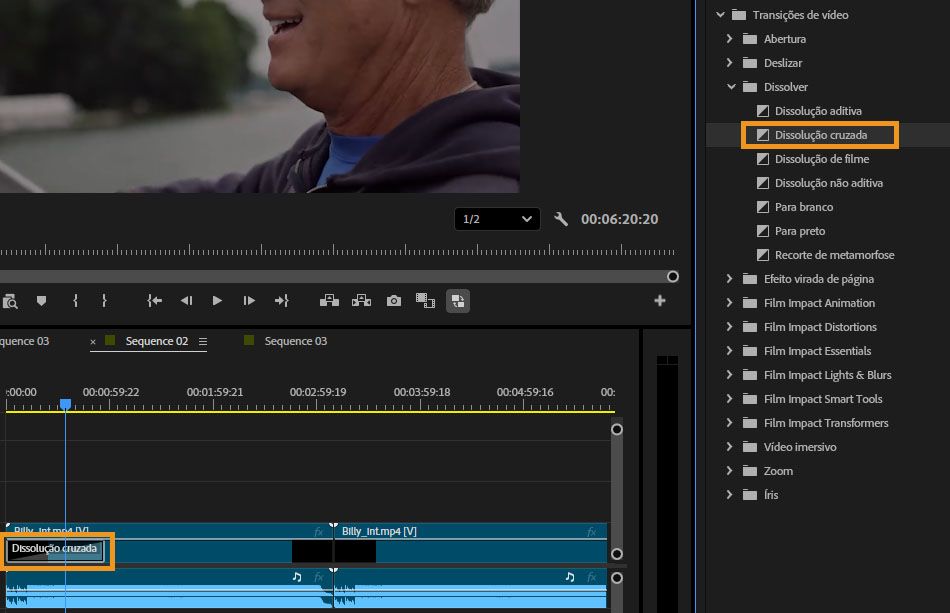Image resolution: width=950 pixels, height=613 pixels.
Task: Click the Play button
Action: [217, 300]
